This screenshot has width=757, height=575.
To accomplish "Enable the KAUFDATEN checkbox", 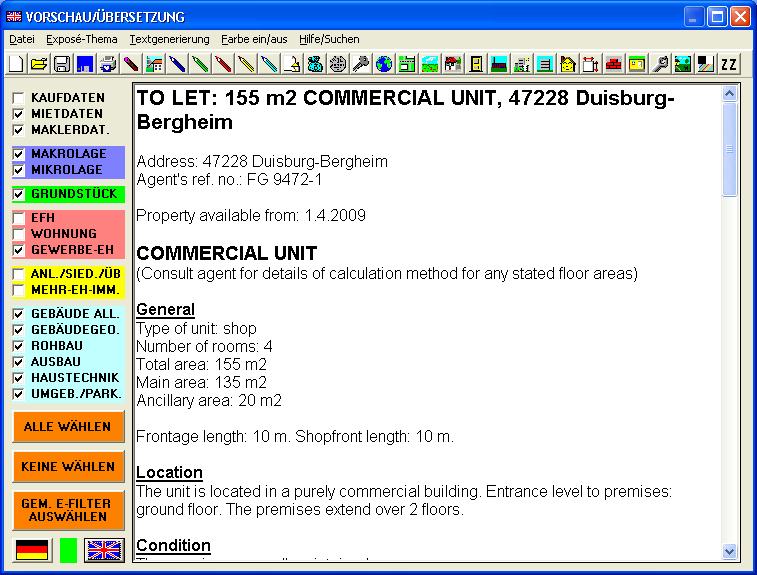I will click(18, 98).
